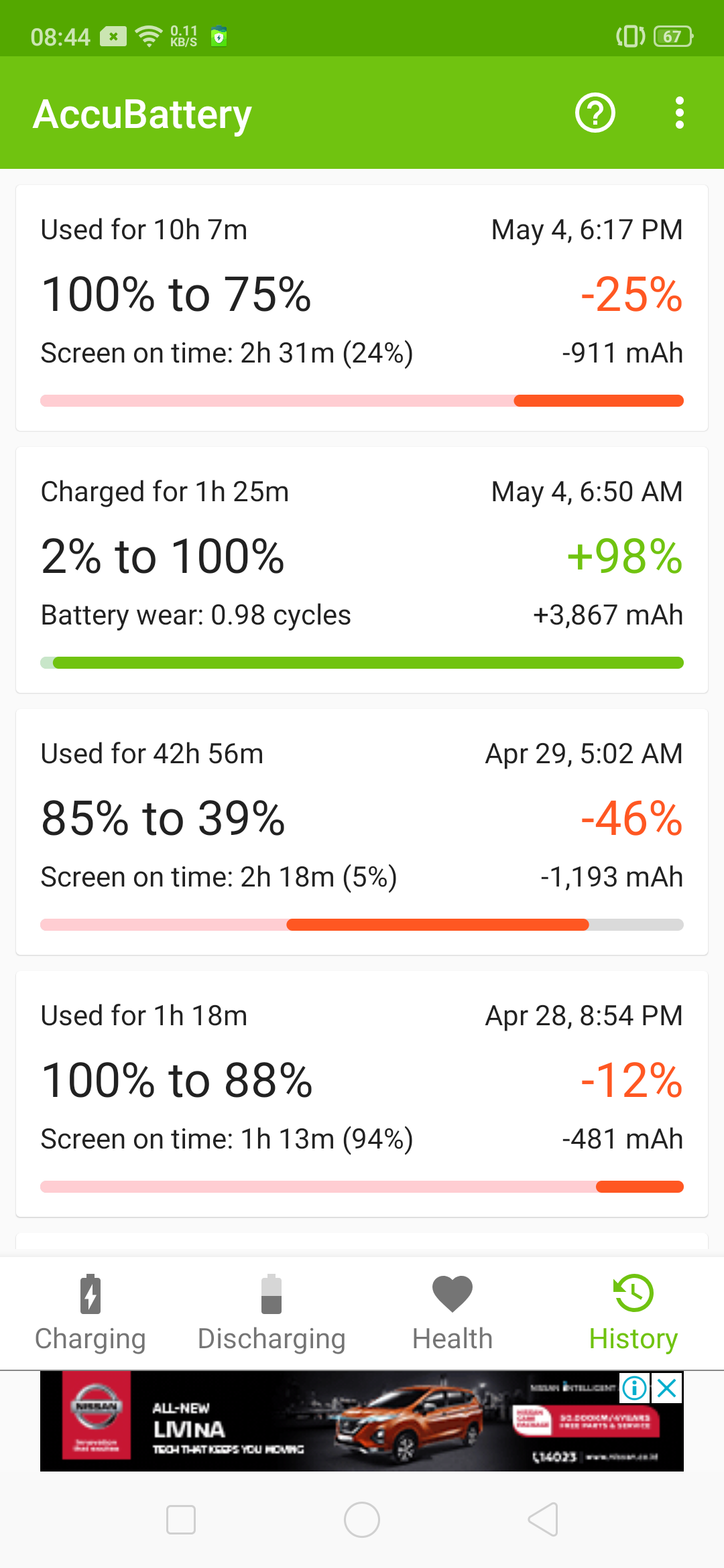724x1568 pixels.
Task: Tap the Health heart icon
Action: pos(452,1293)
